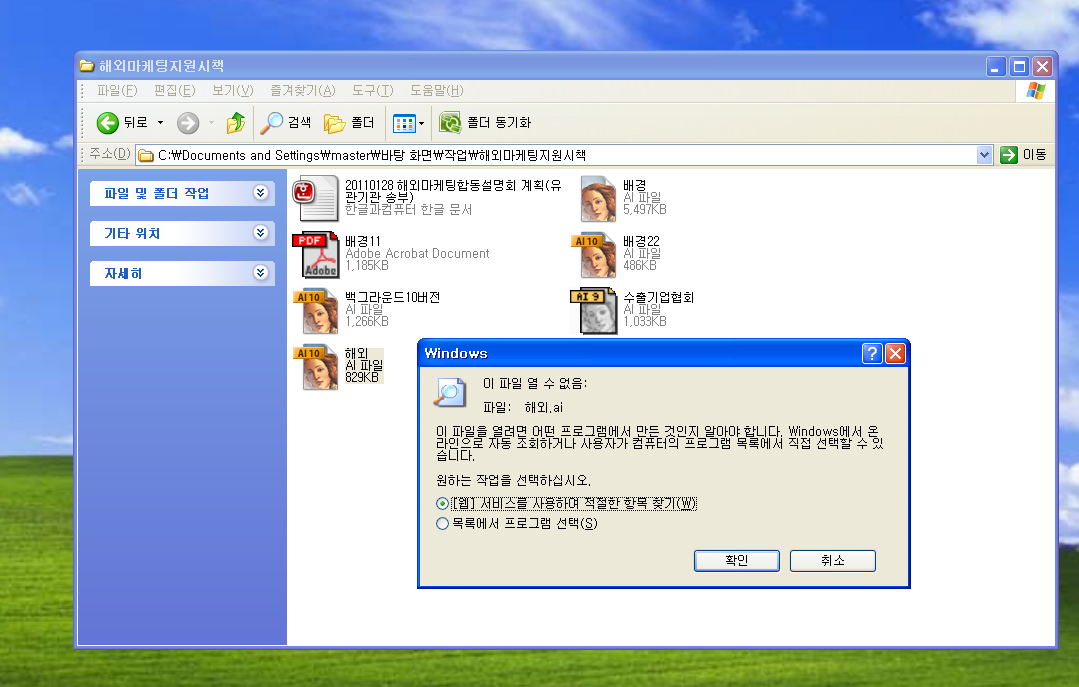Click the Folder Sync (폴더 동기화) icon
1079x687 pixels.
(x=450, y=123)
